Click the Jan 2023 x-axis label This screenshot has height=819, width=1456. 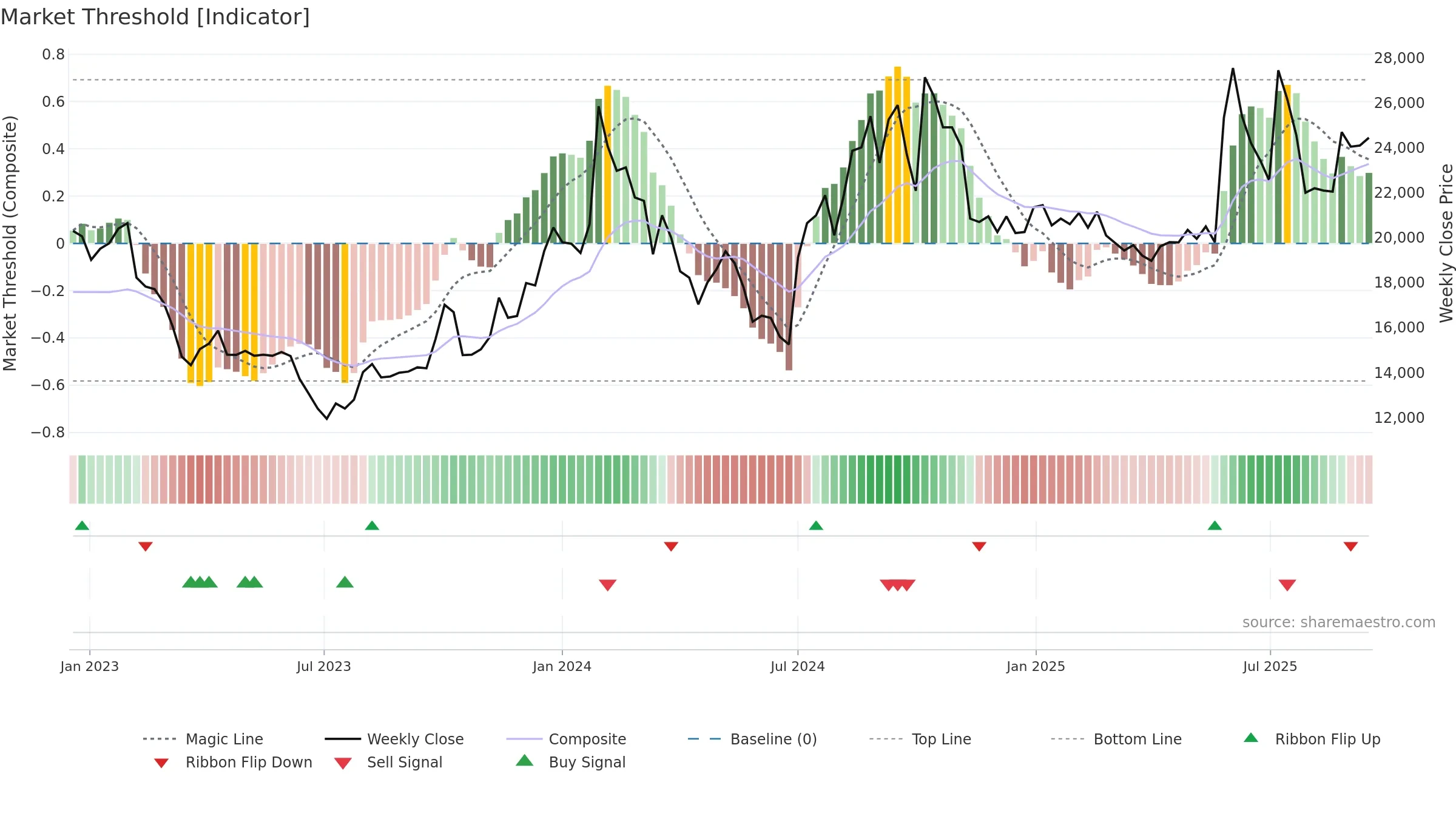click(90, 666)
